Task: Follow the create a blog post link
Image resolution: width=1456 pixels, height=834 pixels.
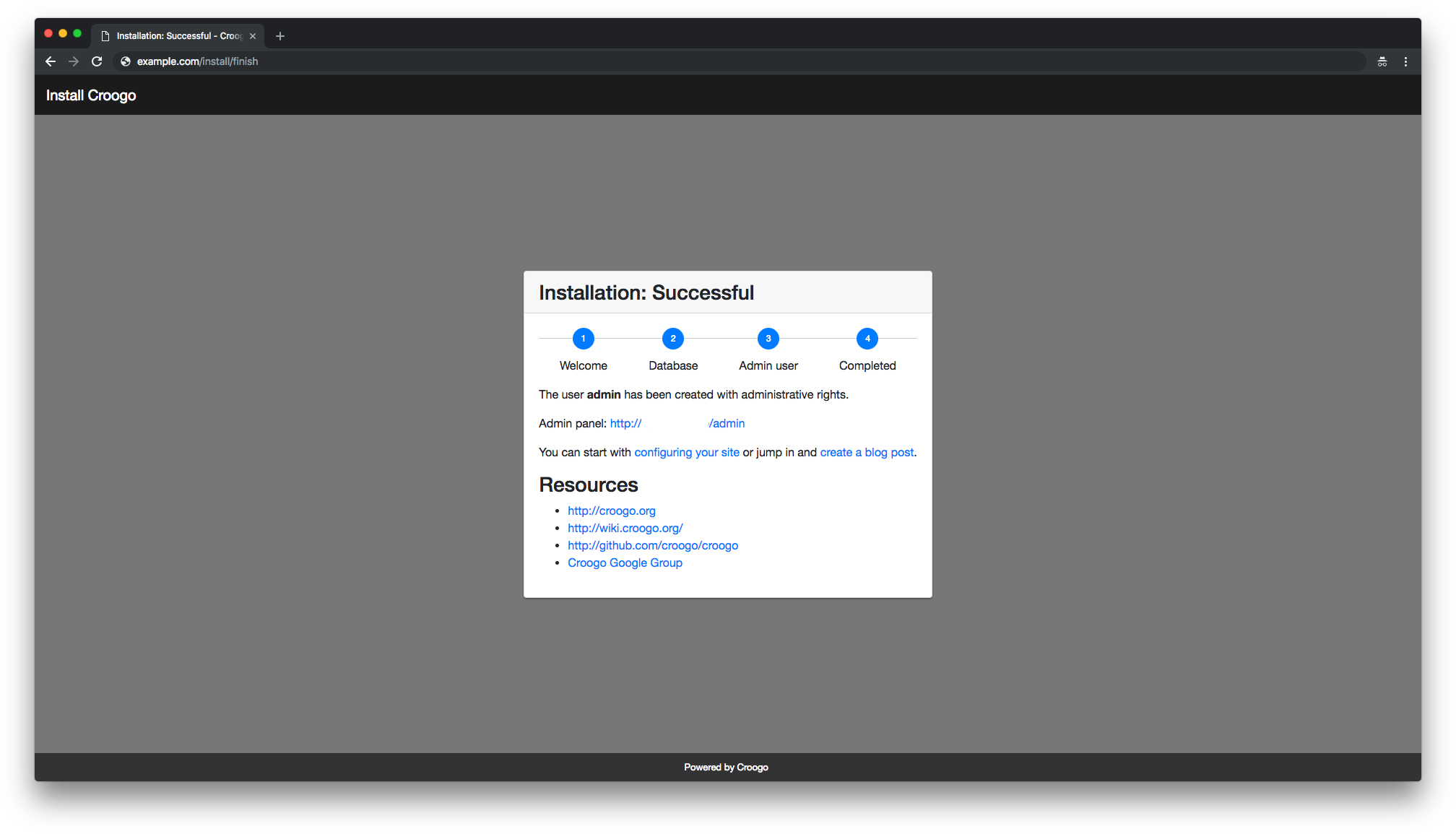Action: coord(867,453)
